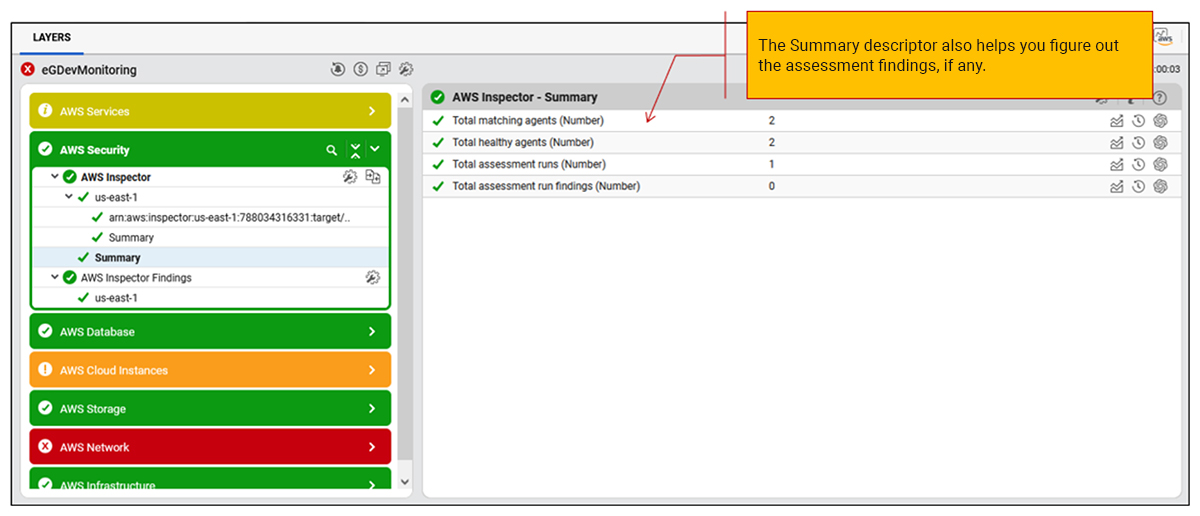Click the AI knot icon for Total matching agents

coord(1160,120)
